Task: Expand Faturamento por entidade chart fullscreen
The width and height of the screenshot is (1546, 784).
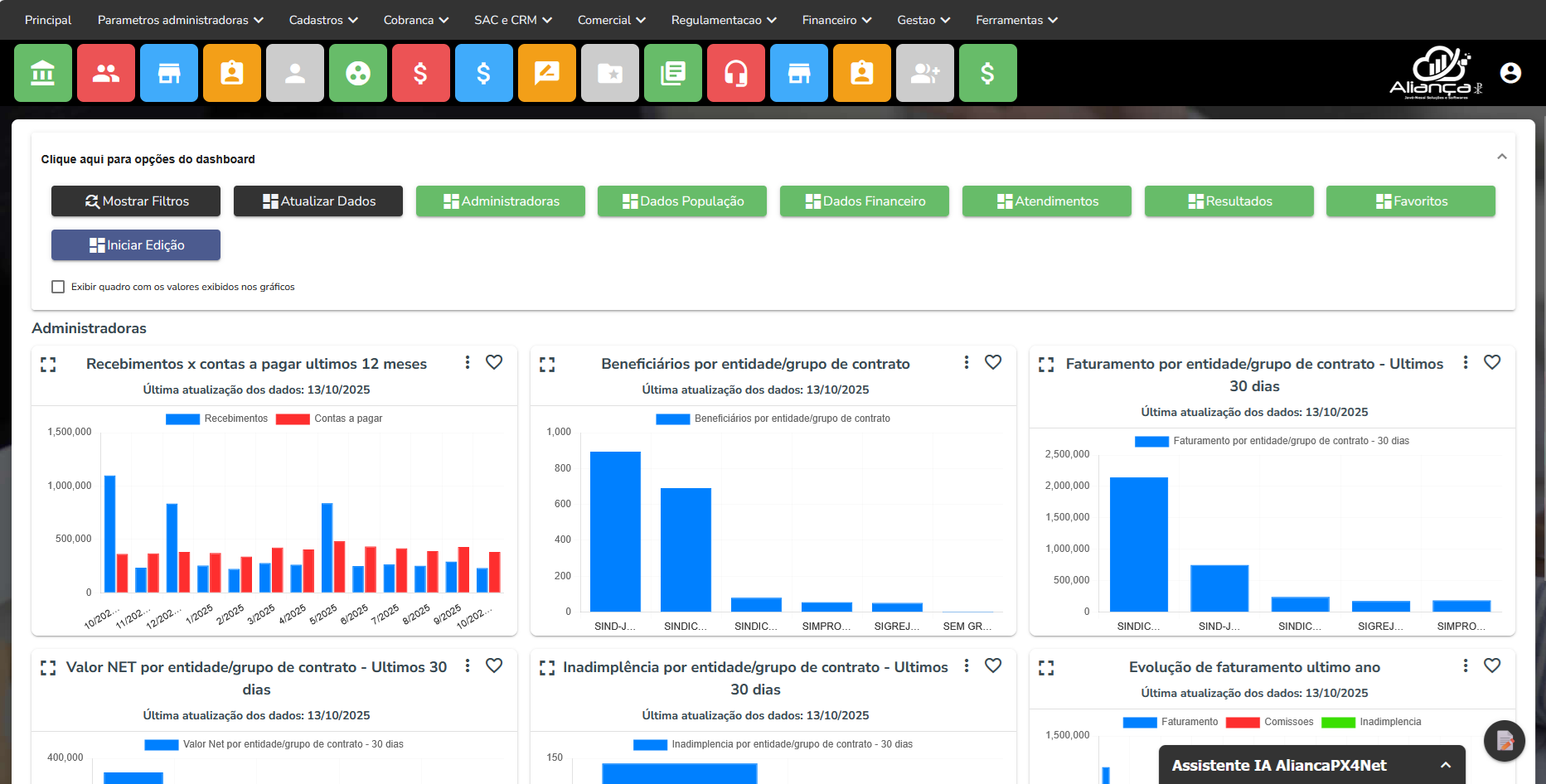Action: 1046,365
